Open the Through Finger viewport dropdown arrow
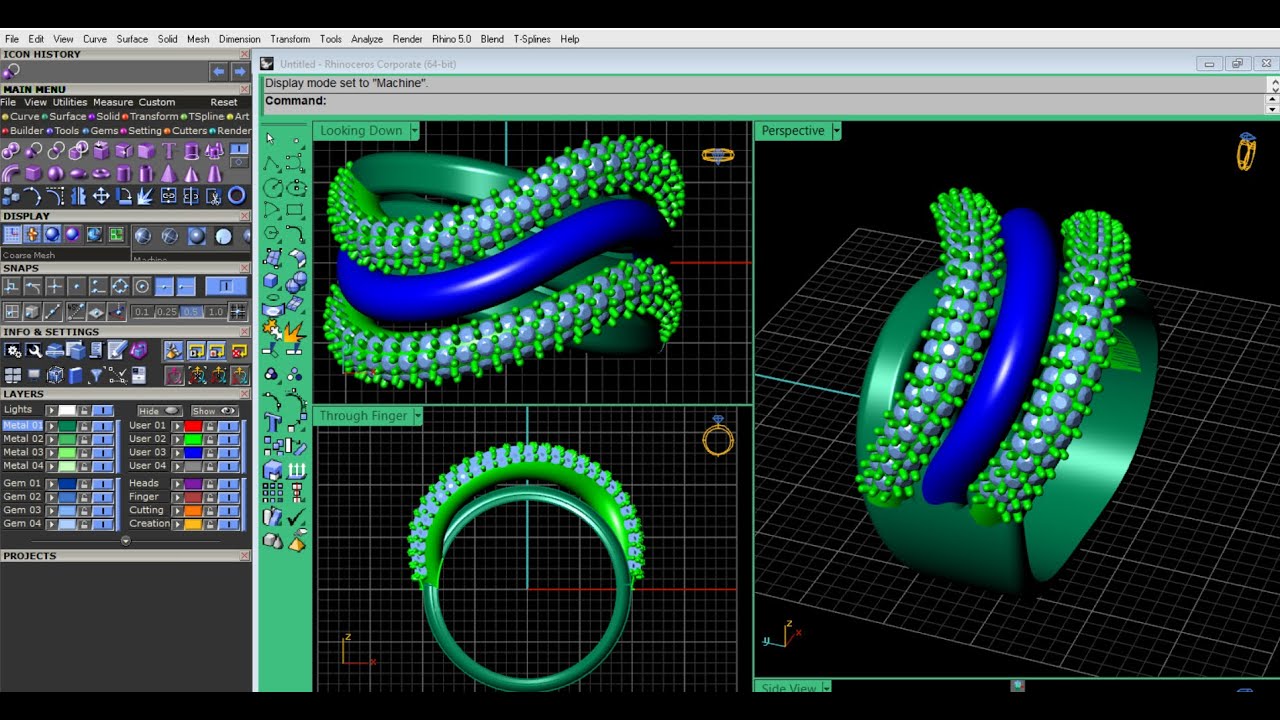Image resolution: width=1280 pixels, height=720 pixels. coord(417,415)
